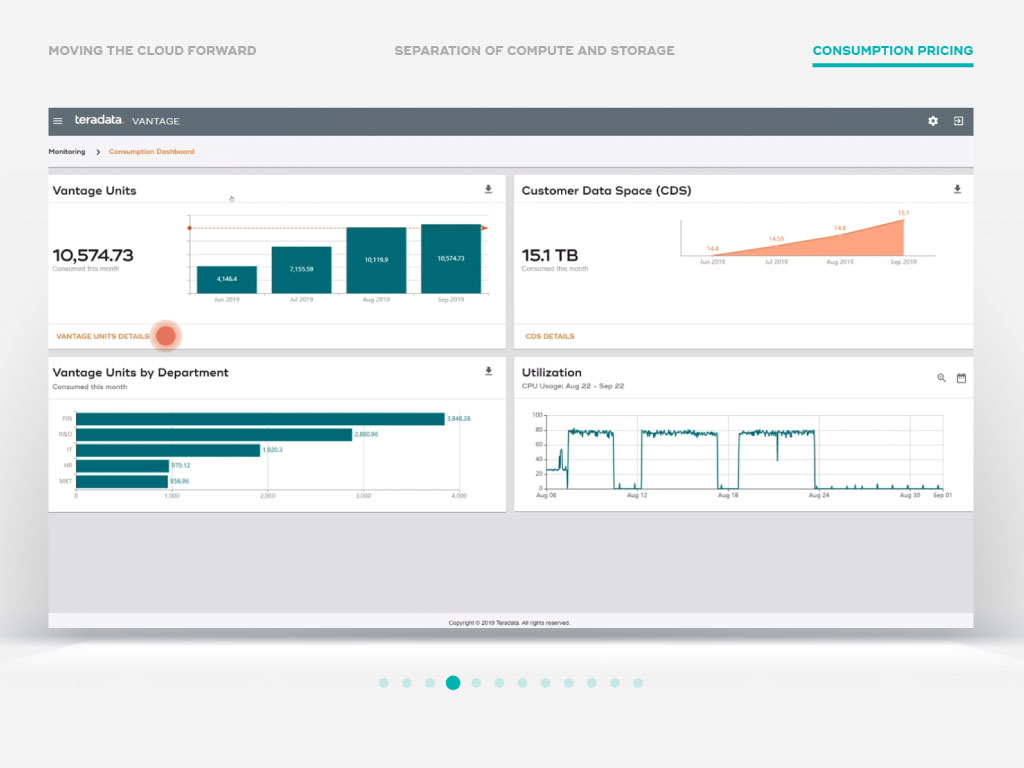
Task: Open the settings gear icon
Action: click(x=932, y=120)
